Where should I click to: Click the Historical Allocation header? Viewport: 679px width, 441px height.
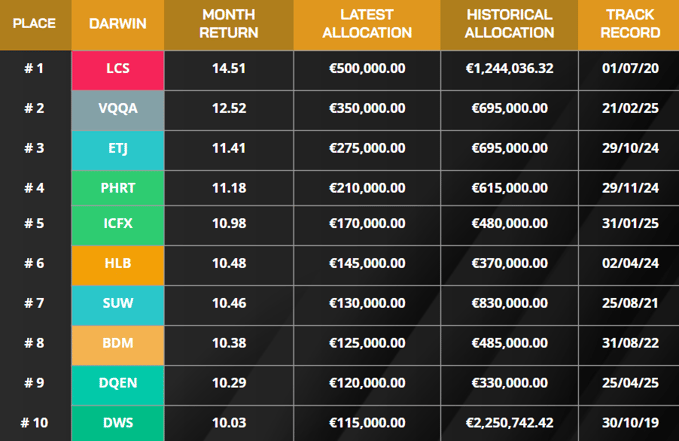click(x=510, y=24)
